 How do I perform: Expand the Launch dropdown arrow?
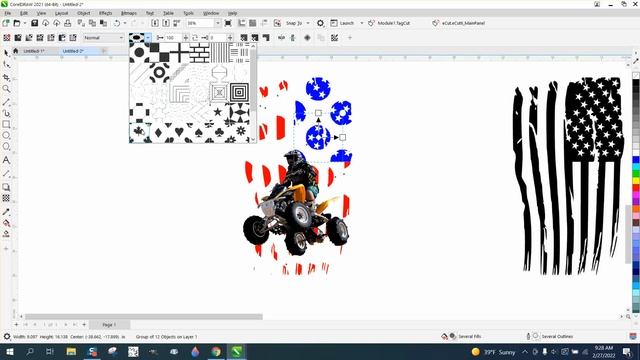362,23
